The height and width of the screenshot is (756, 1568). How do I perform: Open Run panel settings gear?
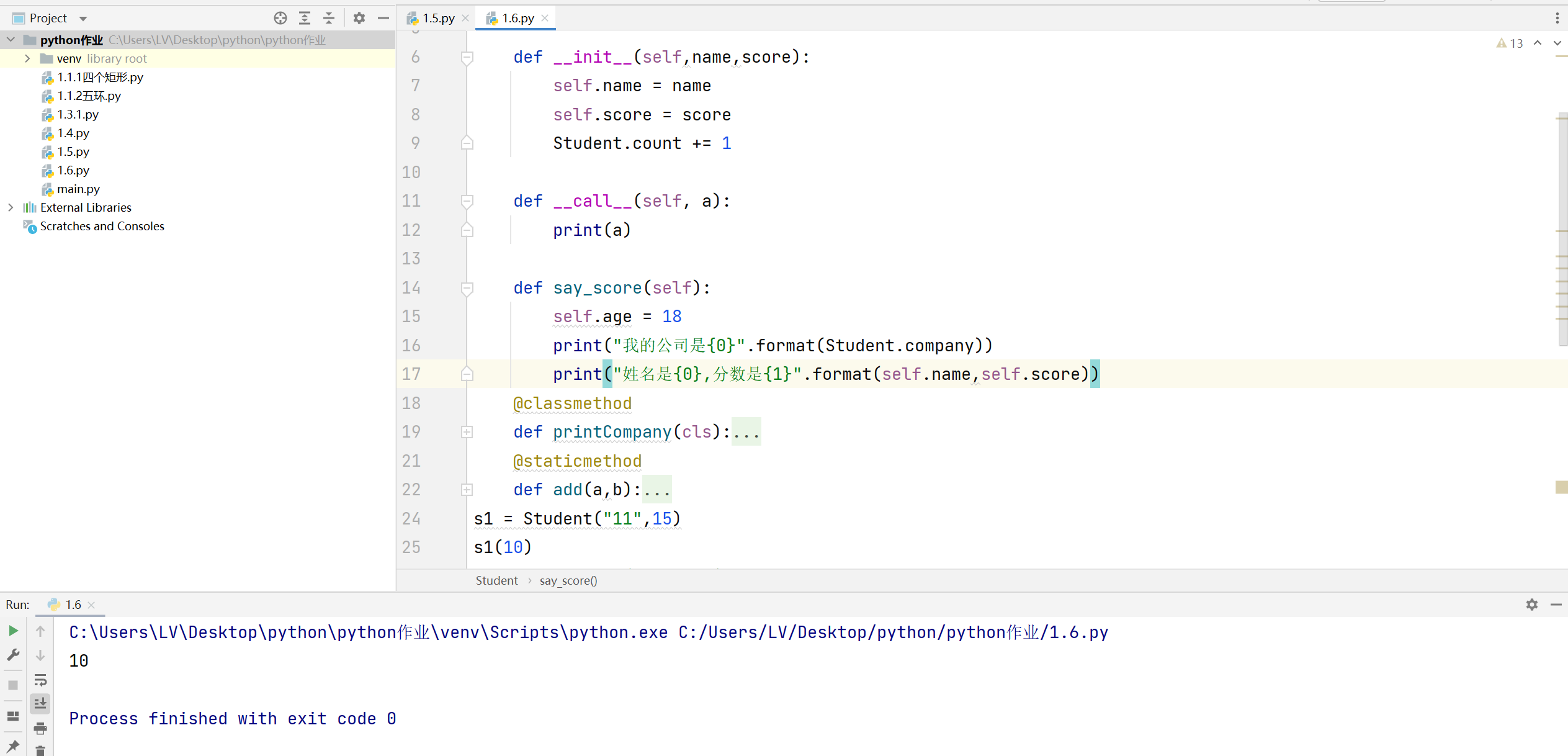(1532, 605)
